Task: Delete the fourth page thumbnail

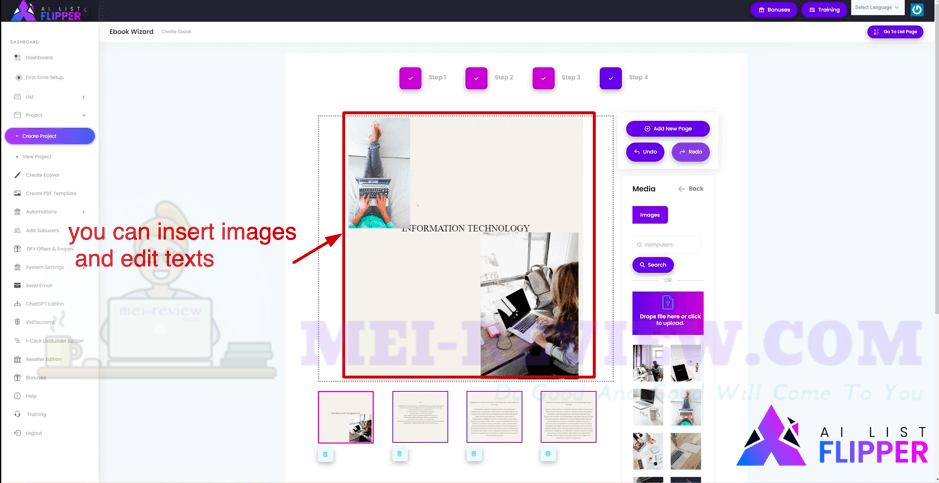Action: (x=547, y=454)
